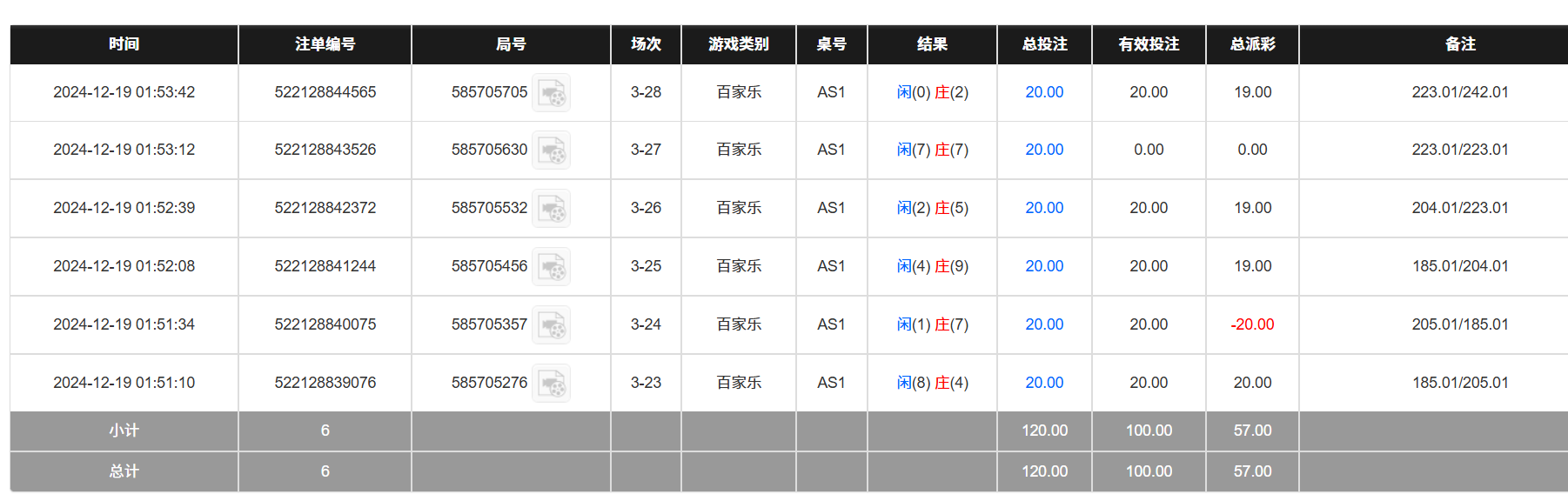Click the 局号 column header

(511, 44)
